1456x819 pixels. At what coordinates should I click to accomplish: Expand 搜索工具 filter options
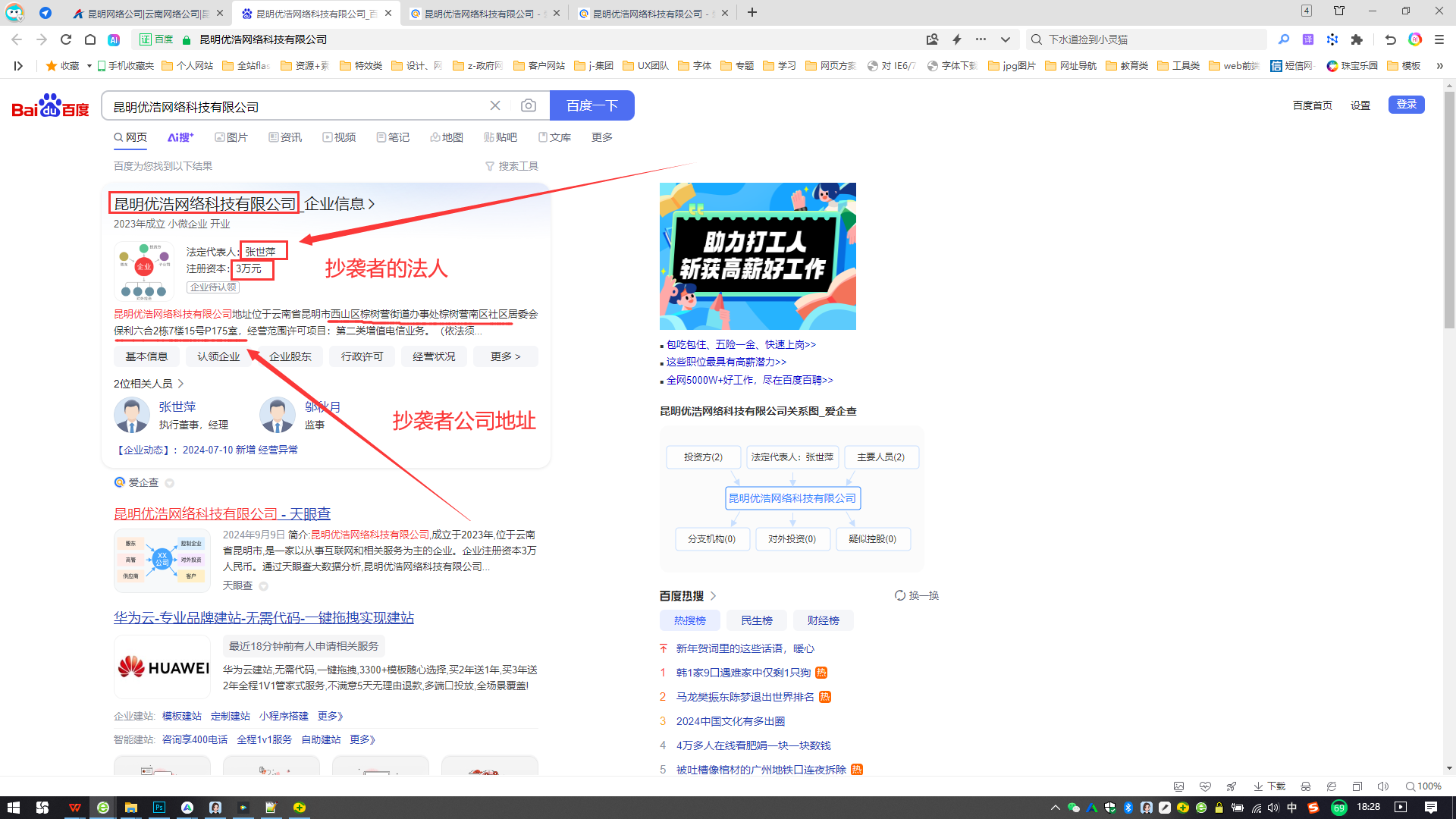click(512, 166)
